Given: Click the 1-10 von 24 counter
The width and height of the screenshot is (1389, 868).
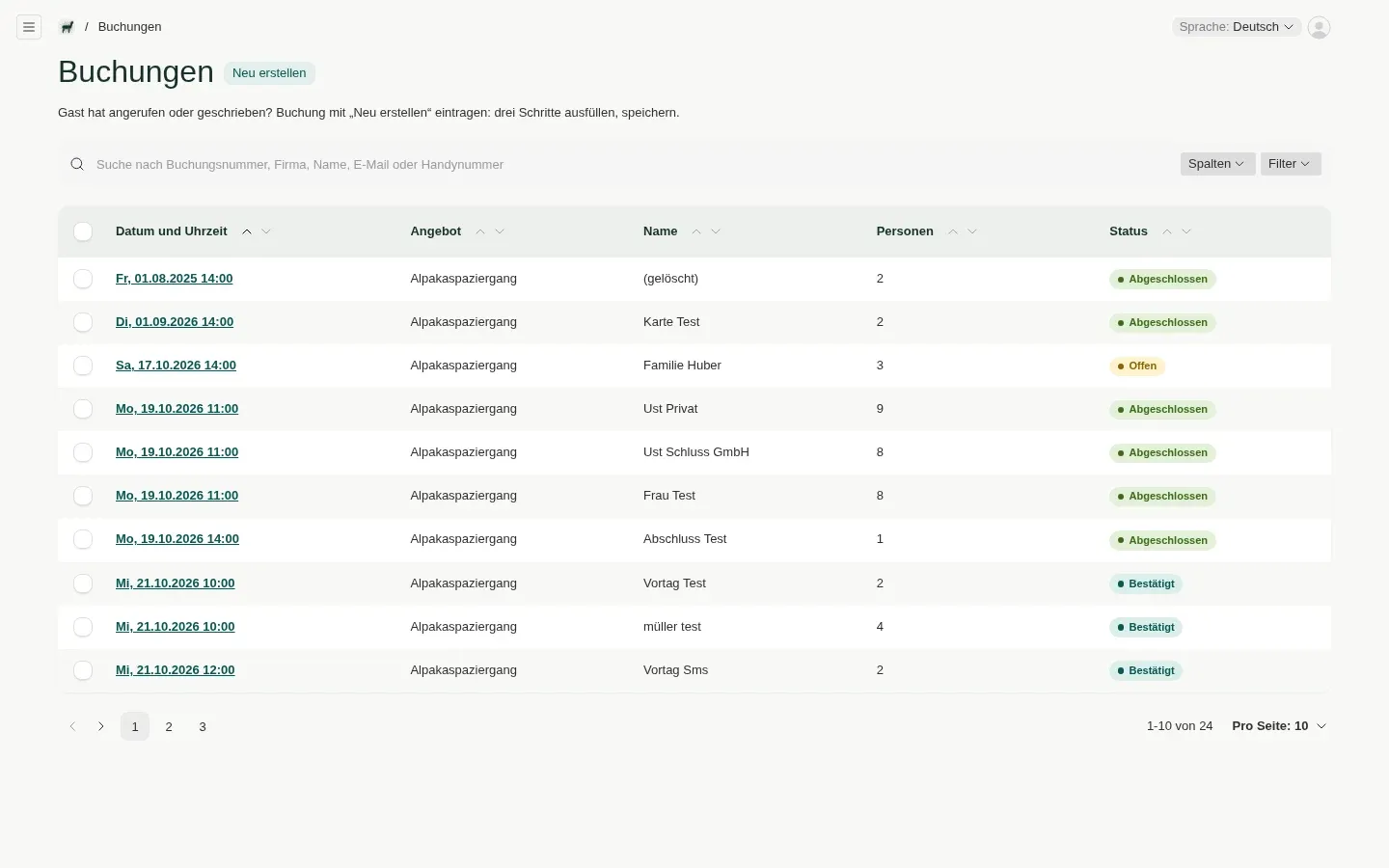Looking at the screenshot, I should (x=1180, y=726).
